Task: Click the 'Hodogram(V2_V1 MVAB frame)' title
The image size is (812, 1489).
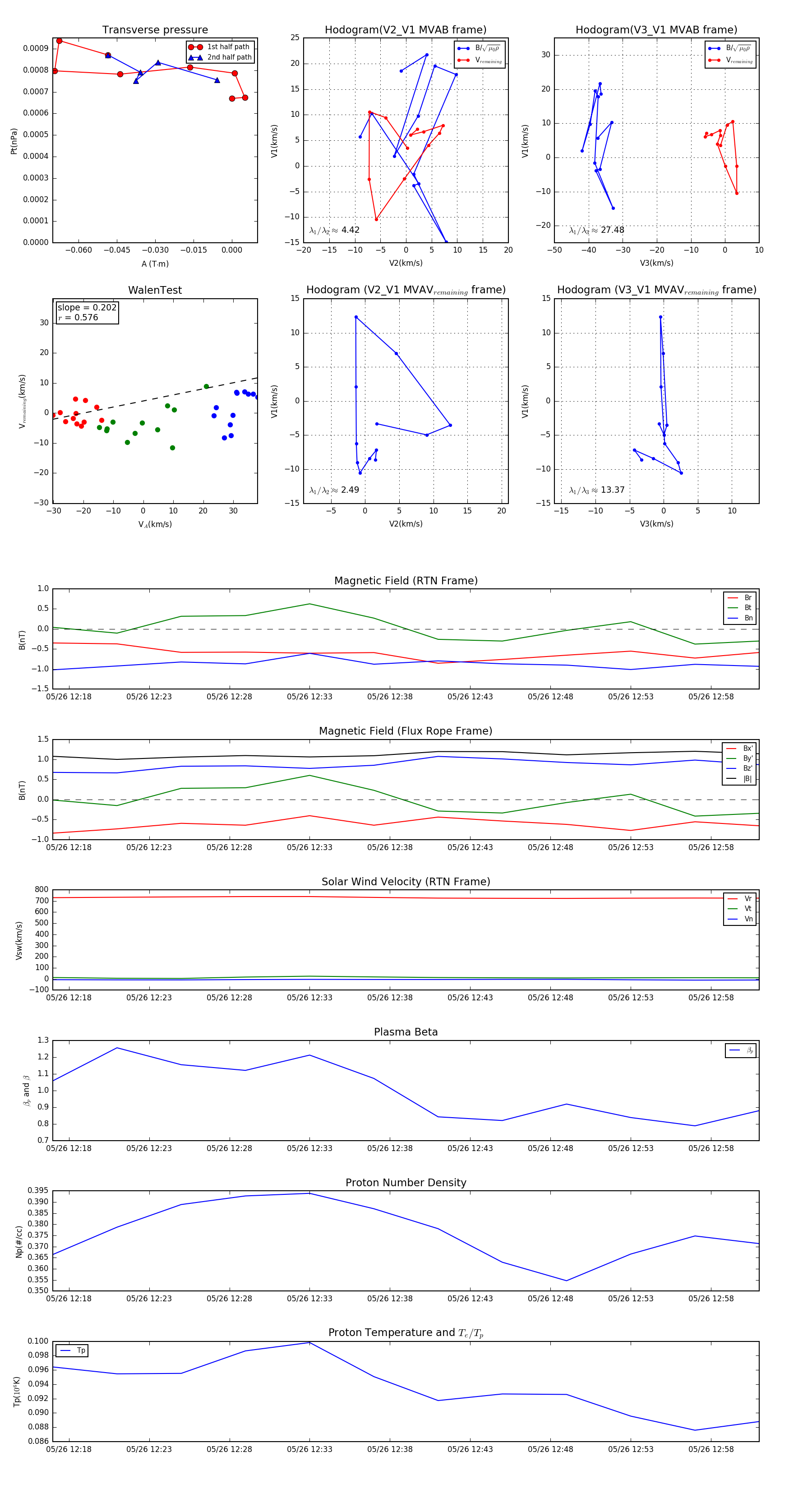Action: [x=406, y=30]
